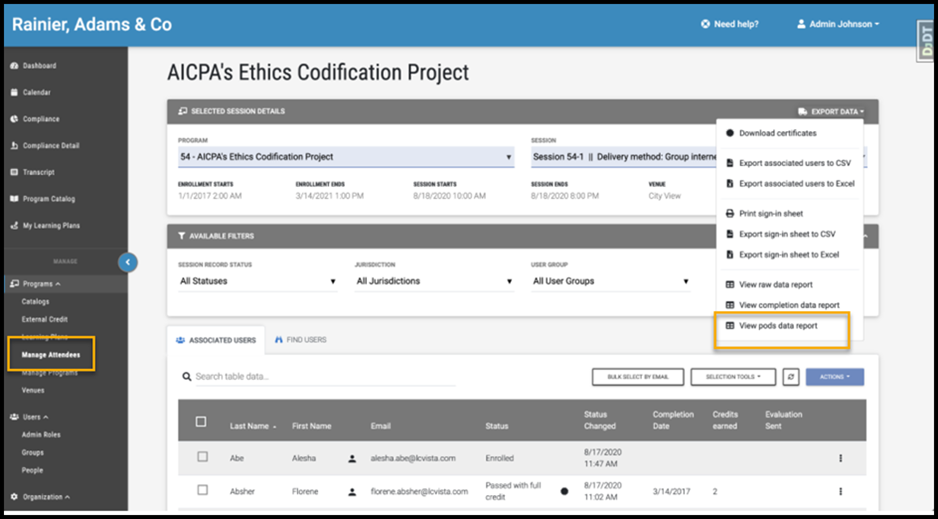This screenshot has height=519, width=938.
Task: Open the Session Record Status dropdown
Action: click(257, 282)
